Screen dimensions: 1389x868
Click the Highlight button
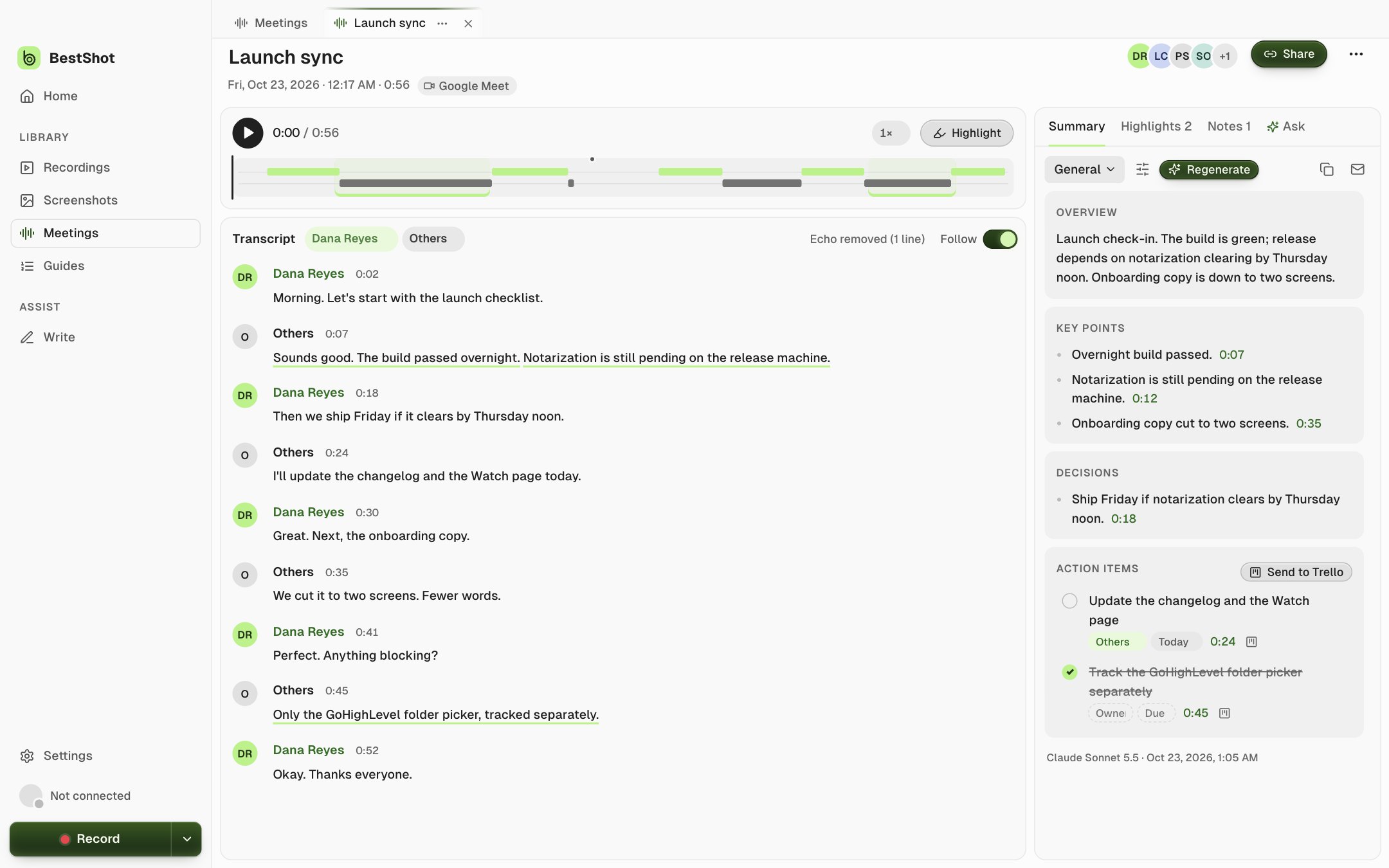[967, 133]
